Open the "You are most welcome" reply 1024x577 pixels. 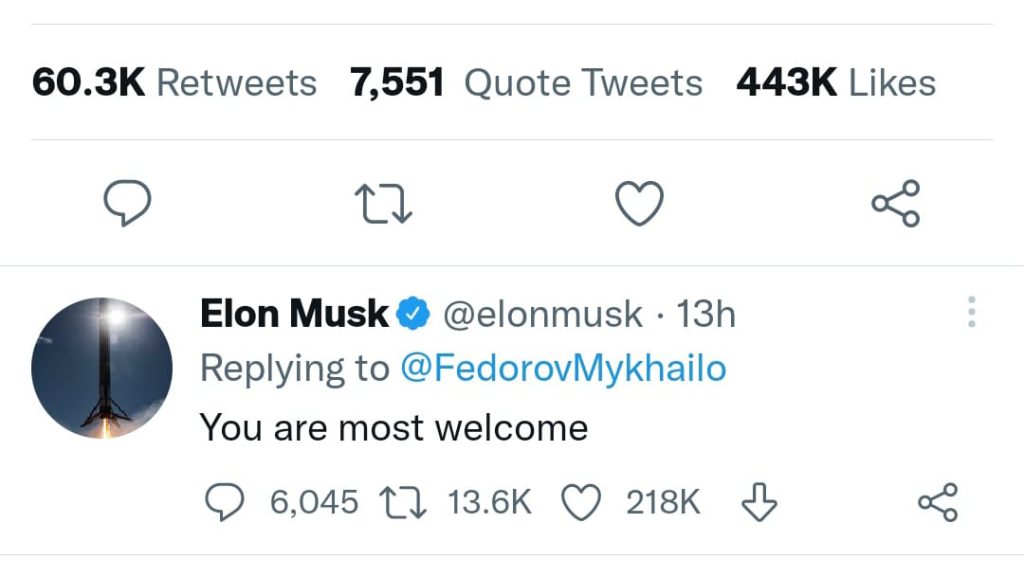[x=394, y=428]
